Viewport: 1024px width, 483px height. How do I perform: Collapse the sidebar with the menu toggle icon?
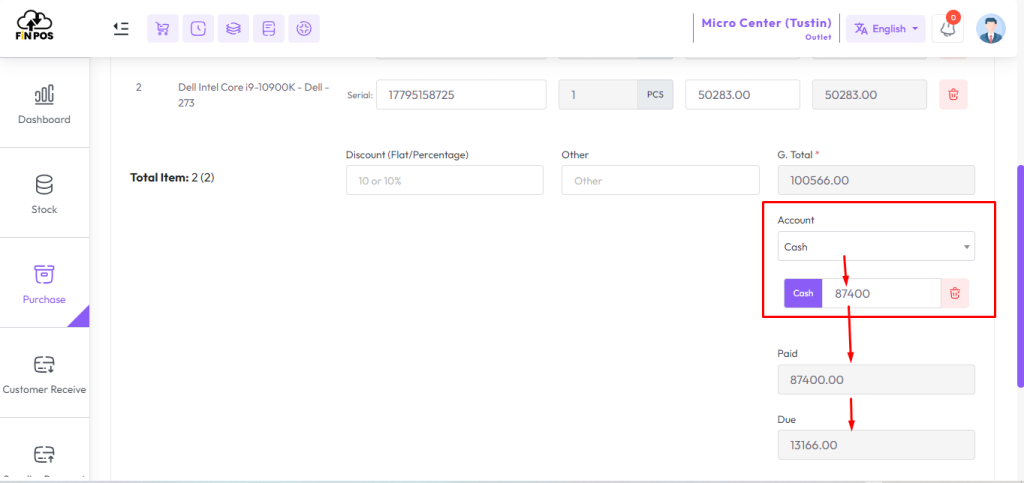121,29
